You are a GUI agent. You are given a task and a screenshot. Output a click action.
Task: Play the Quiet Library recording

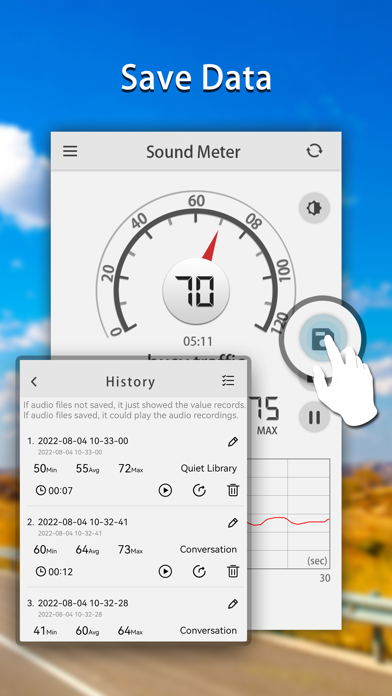click(x=165, y=490)
